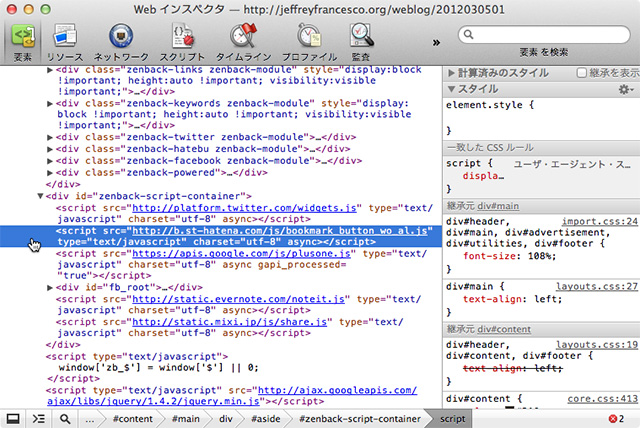This screenshot has width=640, height=428.
Task: Expand the zenback-links div node
Action: [x=49, y=70]
